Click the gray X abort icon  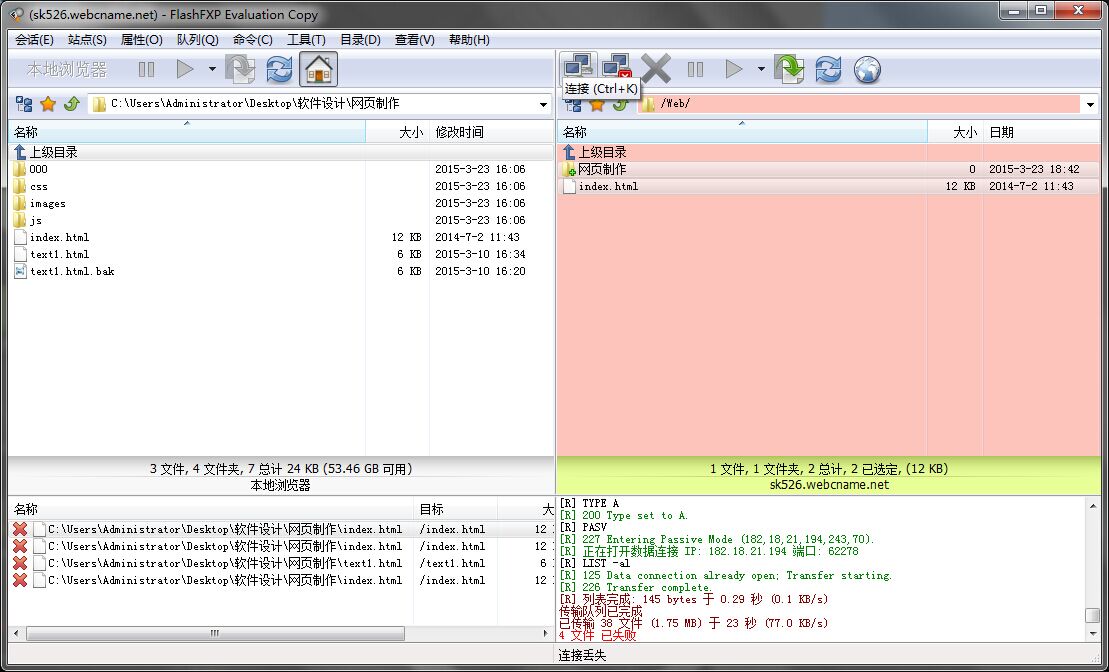(656, 69)
